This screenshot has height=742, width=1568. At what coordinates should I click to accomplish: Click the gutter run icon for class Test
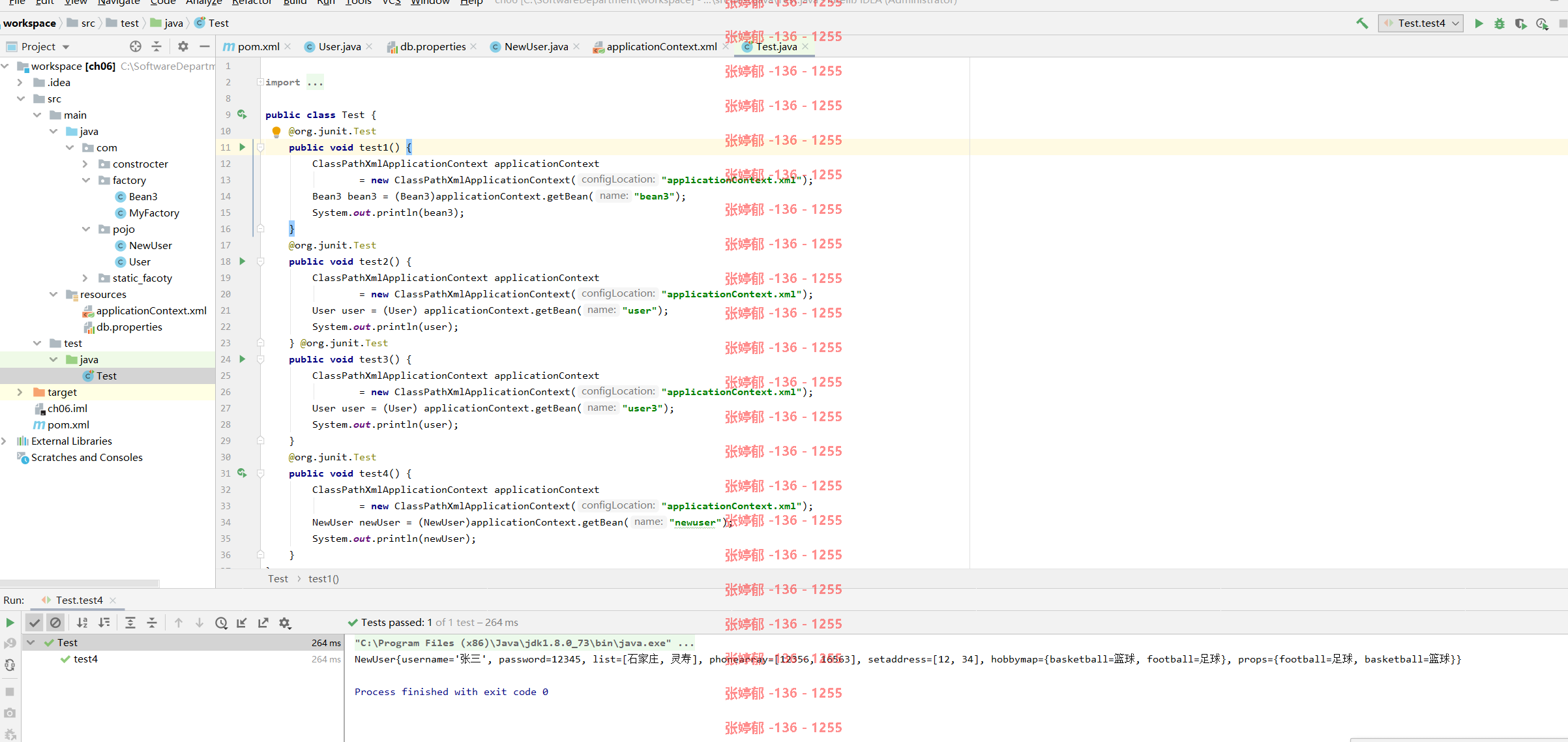click(x=242, y=115)
